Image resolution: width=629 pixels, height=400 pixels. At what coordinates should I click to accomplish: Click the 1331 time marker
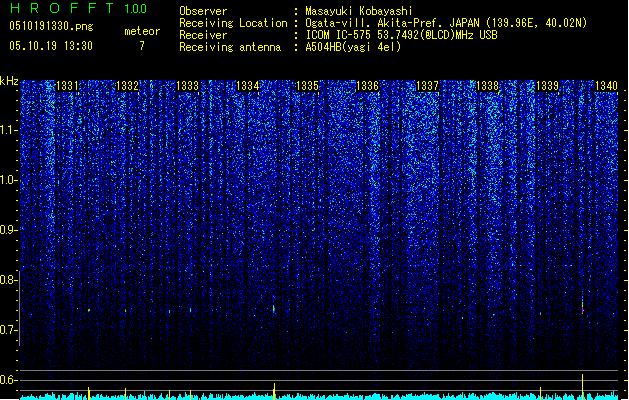coord(67,86)
